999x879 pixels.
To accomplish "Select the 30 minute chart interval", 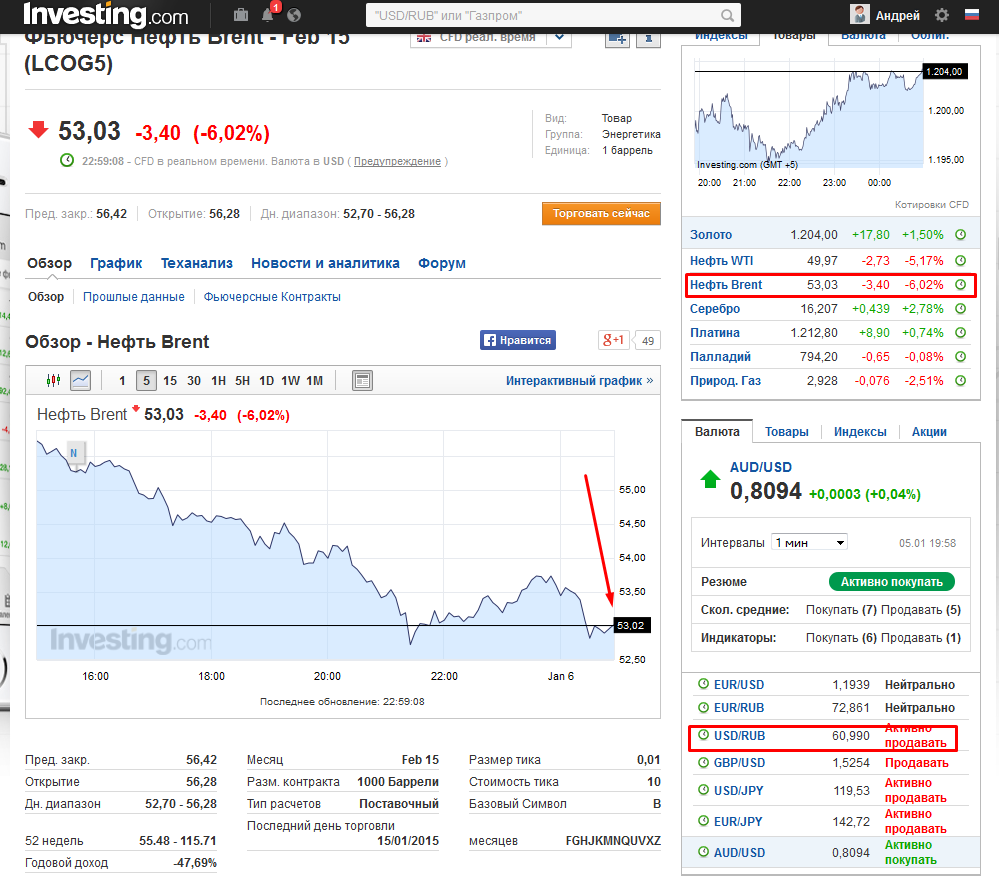I will click(194, 381).
